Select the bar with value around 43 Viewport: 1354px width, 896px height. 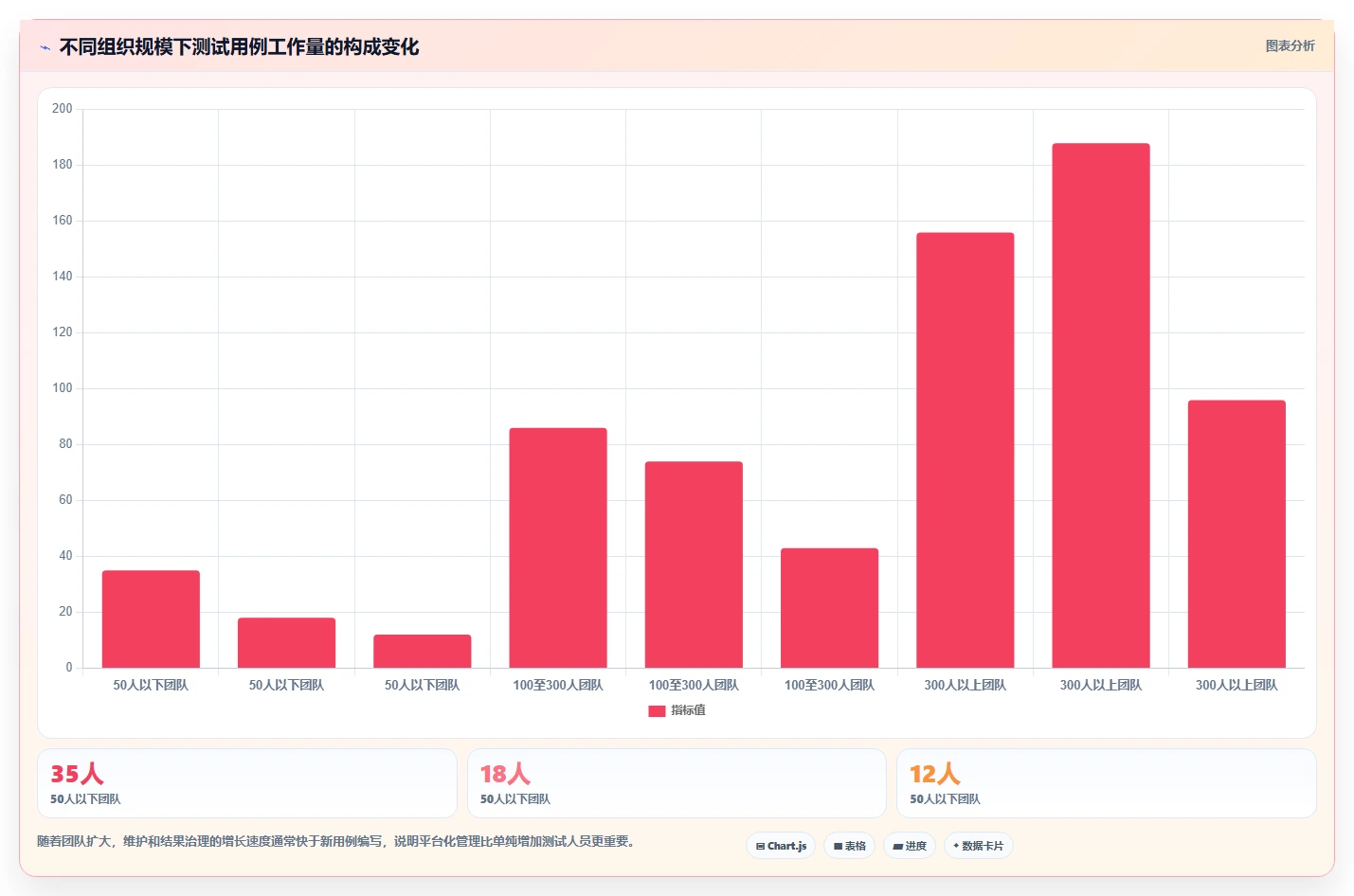click(x=830, y=608)
